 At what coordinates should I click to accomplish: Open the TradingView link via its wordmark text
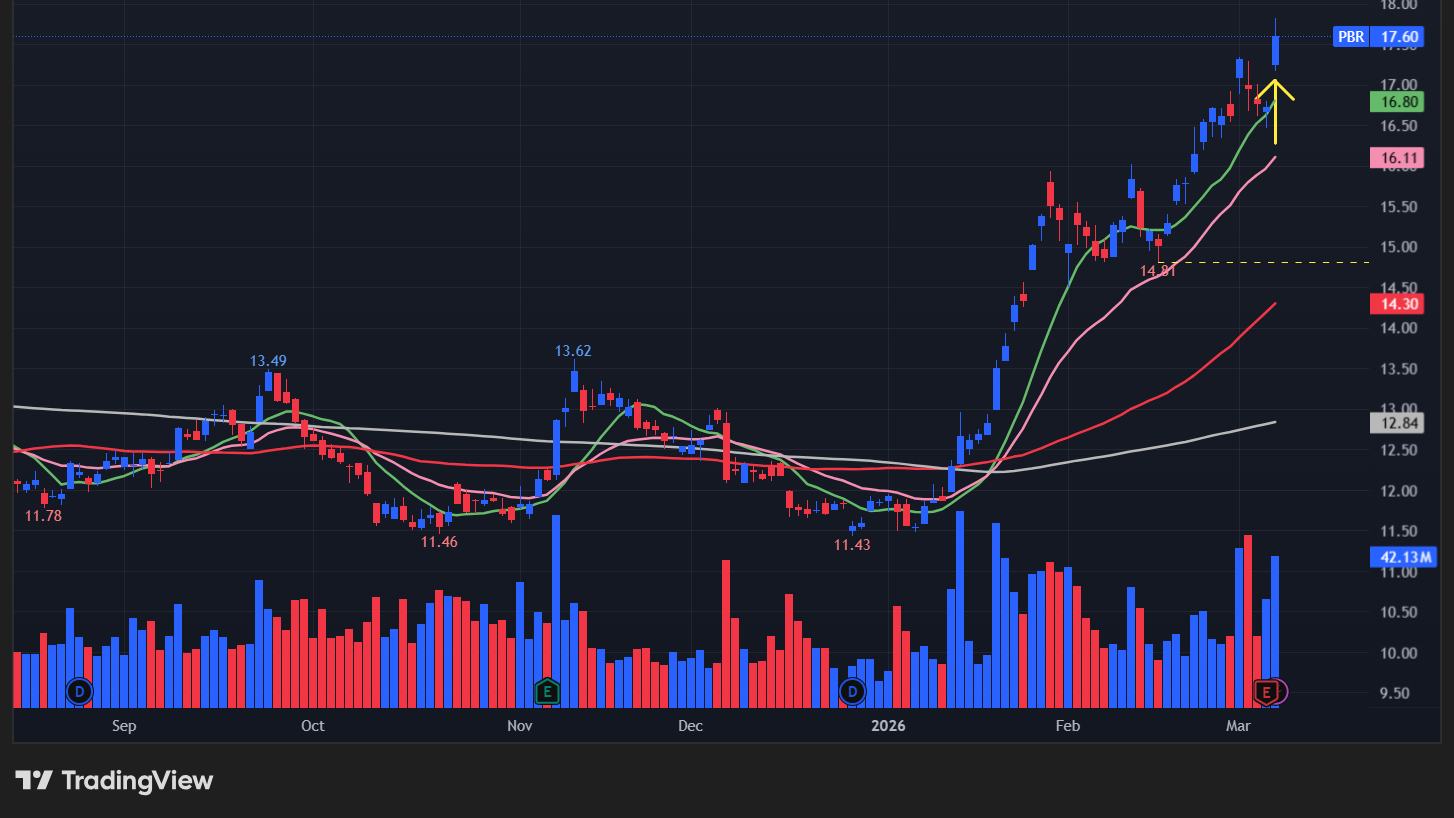click(x=136, y=781)
